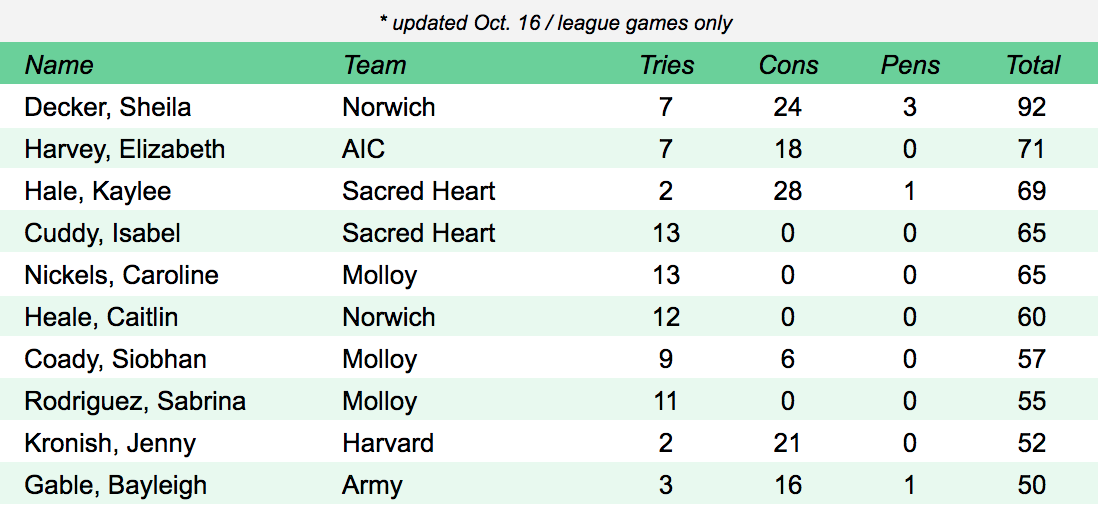Click the Harvard team cell
Viewport: 1098px width, 510px height.
(x=388, y=444)
